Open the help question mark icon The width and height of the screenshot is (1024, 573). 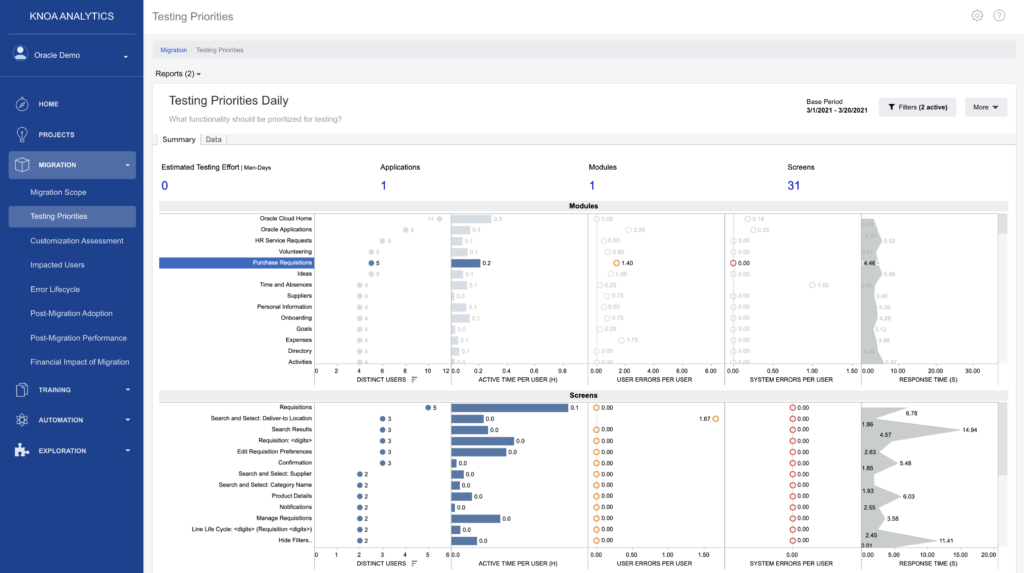999,16
